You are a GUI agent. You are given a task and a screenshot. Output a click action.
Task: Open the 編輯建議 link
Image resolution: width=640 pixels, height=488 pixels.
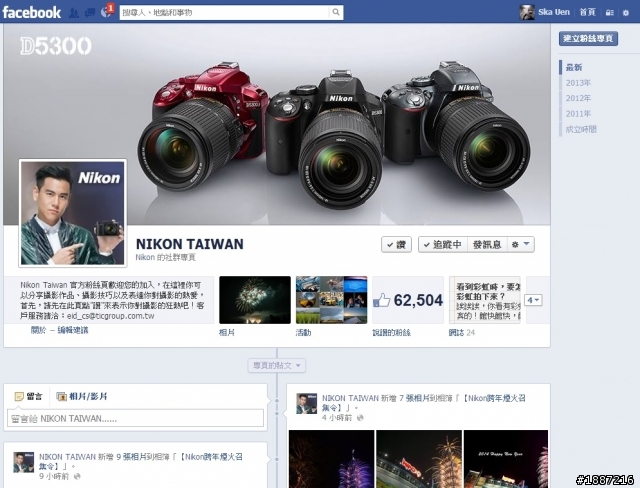point(73,330)
